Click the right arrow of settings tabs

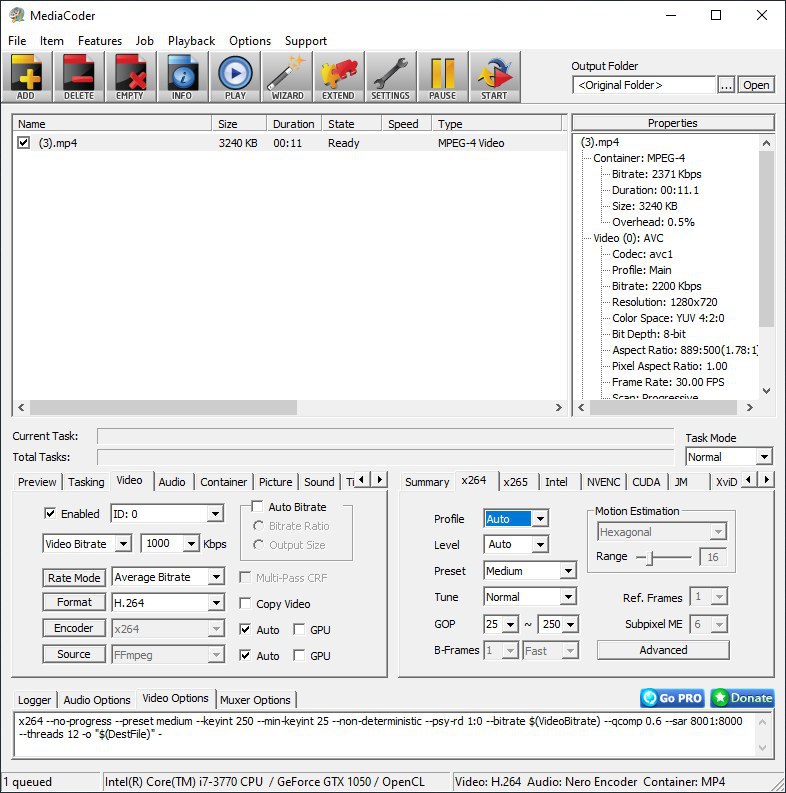pyautogui.click(x=380, y=479)
